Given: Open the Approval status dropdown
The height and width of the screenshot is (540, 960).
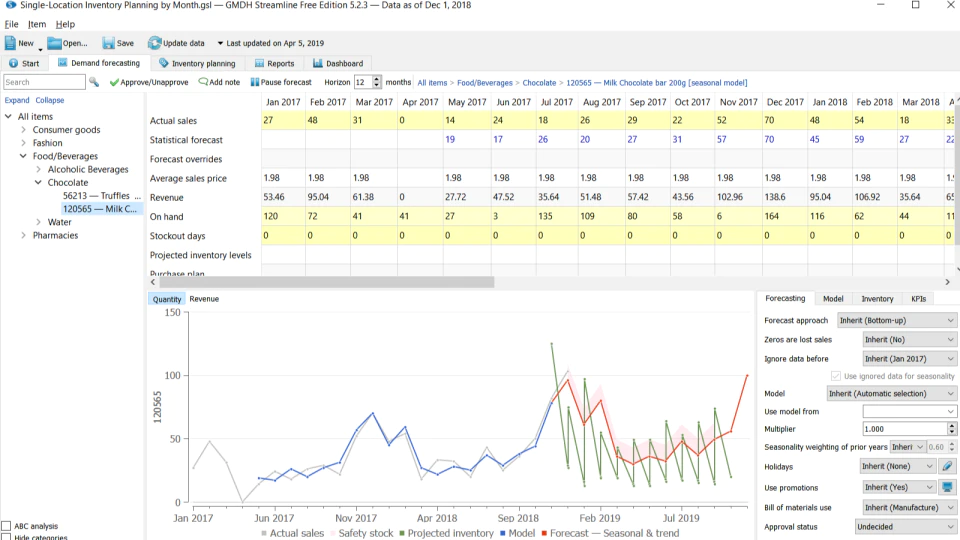Looking at the screenshot, I should tap(906, 527).
